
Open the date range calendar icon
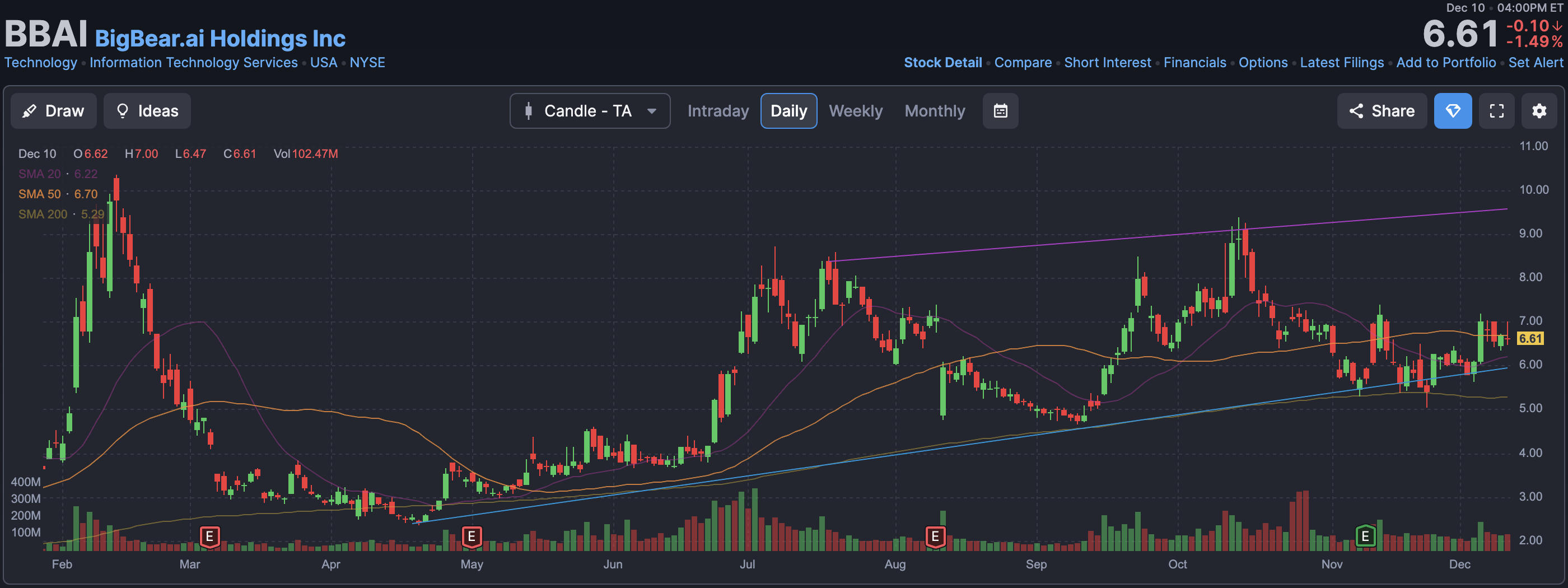(1000, 111)
